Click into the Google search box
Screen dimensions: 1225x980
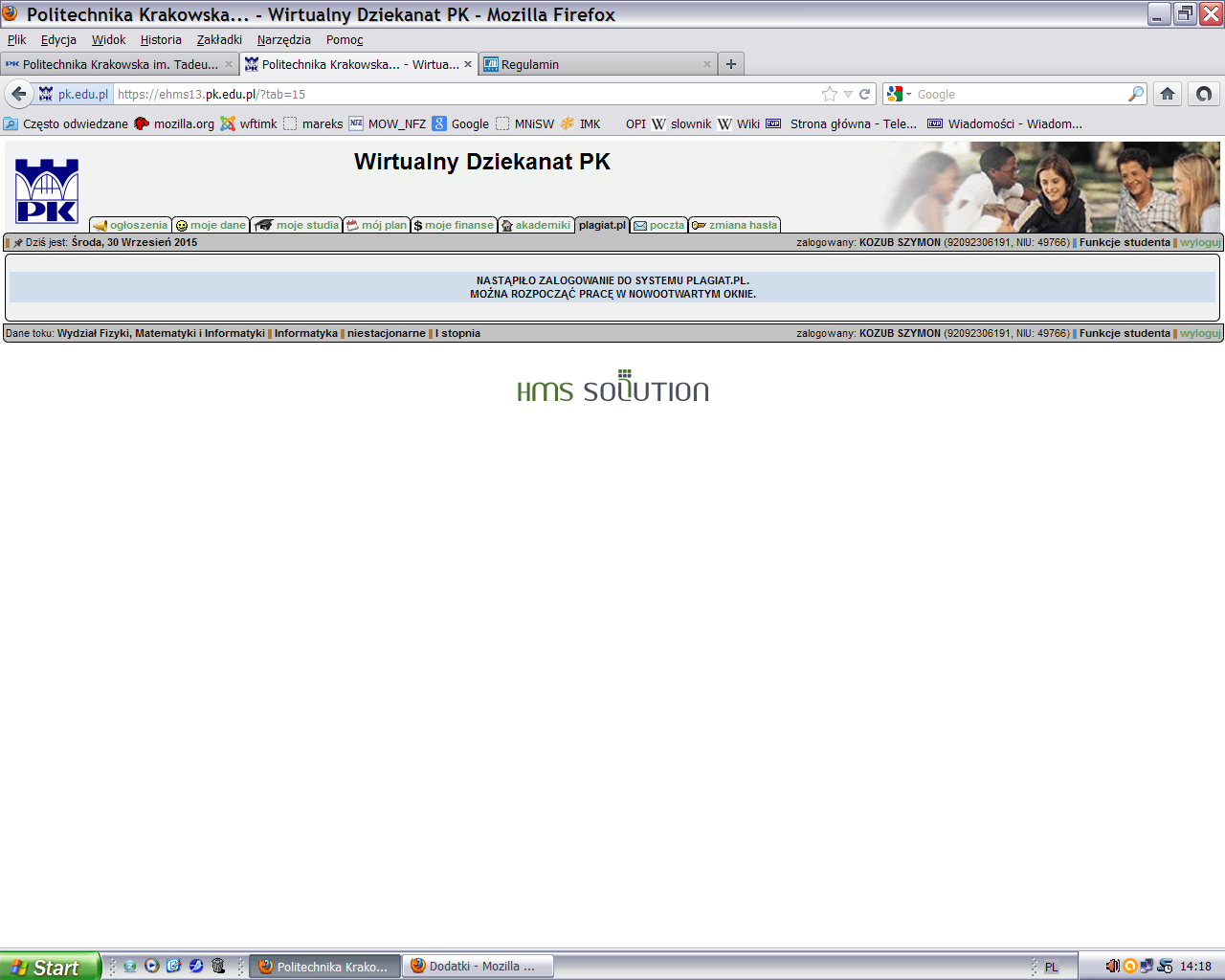point(1019,94)
